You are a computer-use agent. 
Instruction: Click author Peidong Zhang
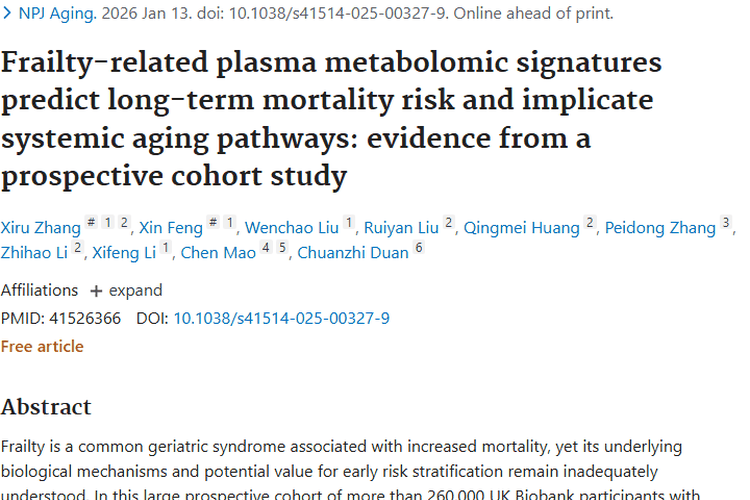(658, 227)
